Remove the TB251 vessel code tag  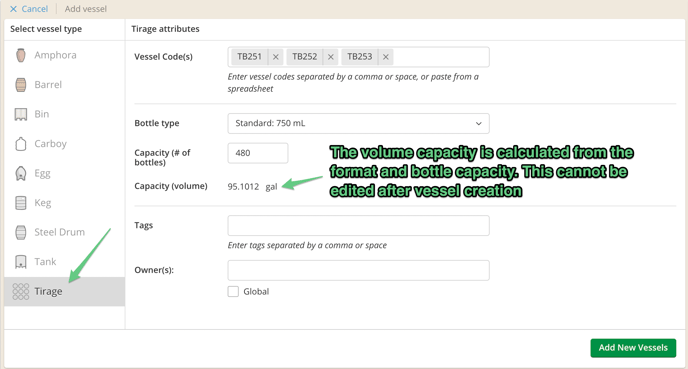point(276,57)
